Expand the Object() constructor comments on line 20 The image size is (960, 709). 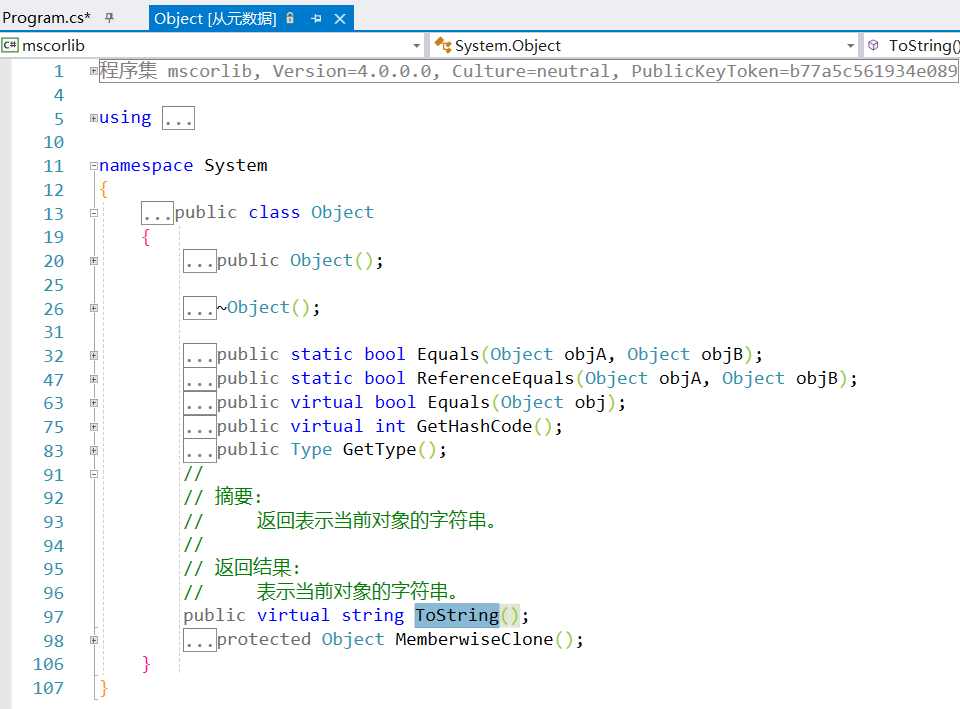pos(94,261)
